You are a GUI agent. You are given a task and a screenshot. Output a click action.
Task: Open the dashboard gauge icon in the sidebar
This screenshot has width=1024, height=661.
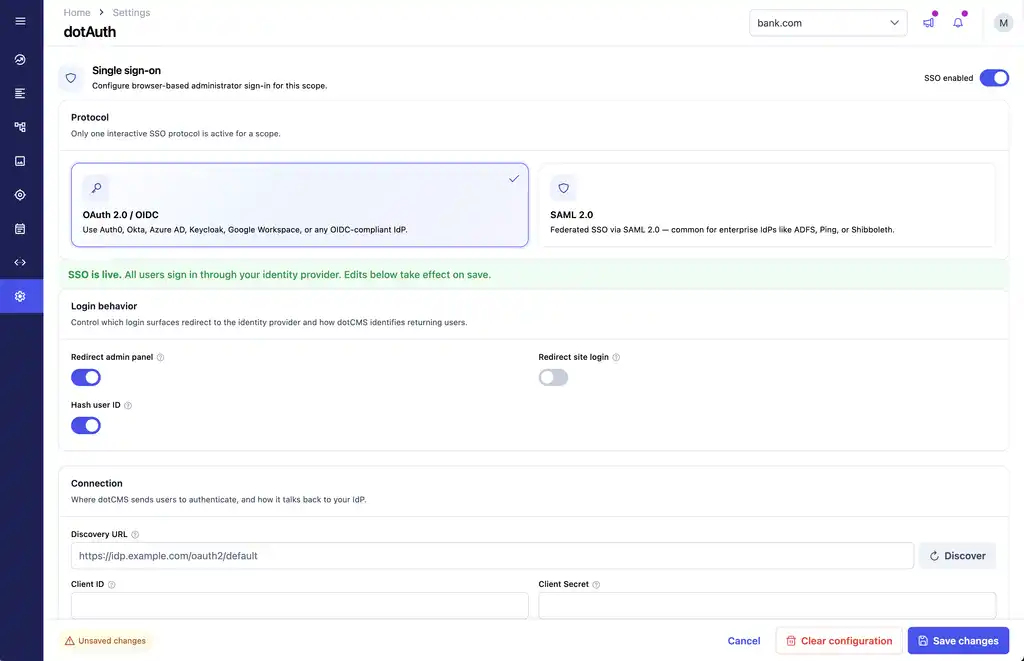point(20,59)
